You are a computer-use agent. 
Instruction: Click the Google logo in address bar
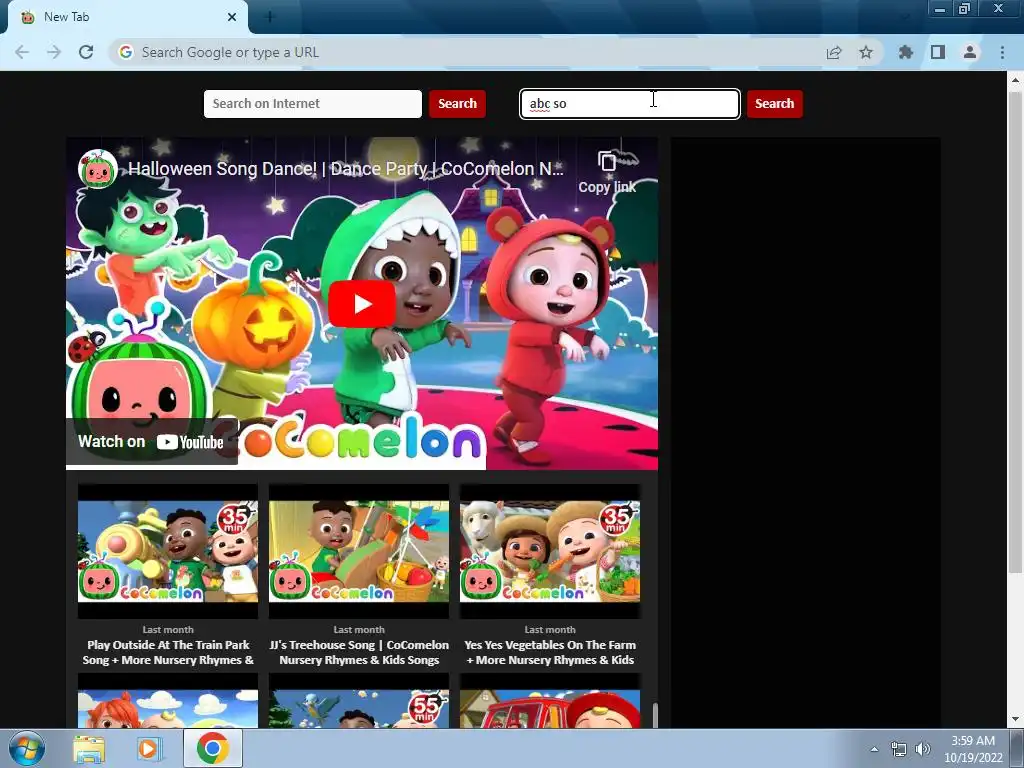[x=126, y=52]
